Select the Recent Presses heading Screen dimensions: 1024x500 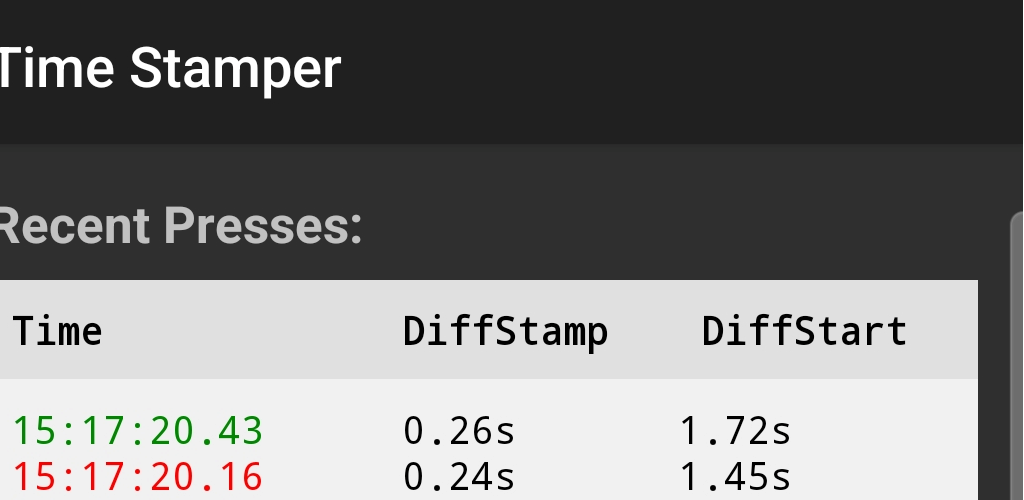(x=180, y=226)
